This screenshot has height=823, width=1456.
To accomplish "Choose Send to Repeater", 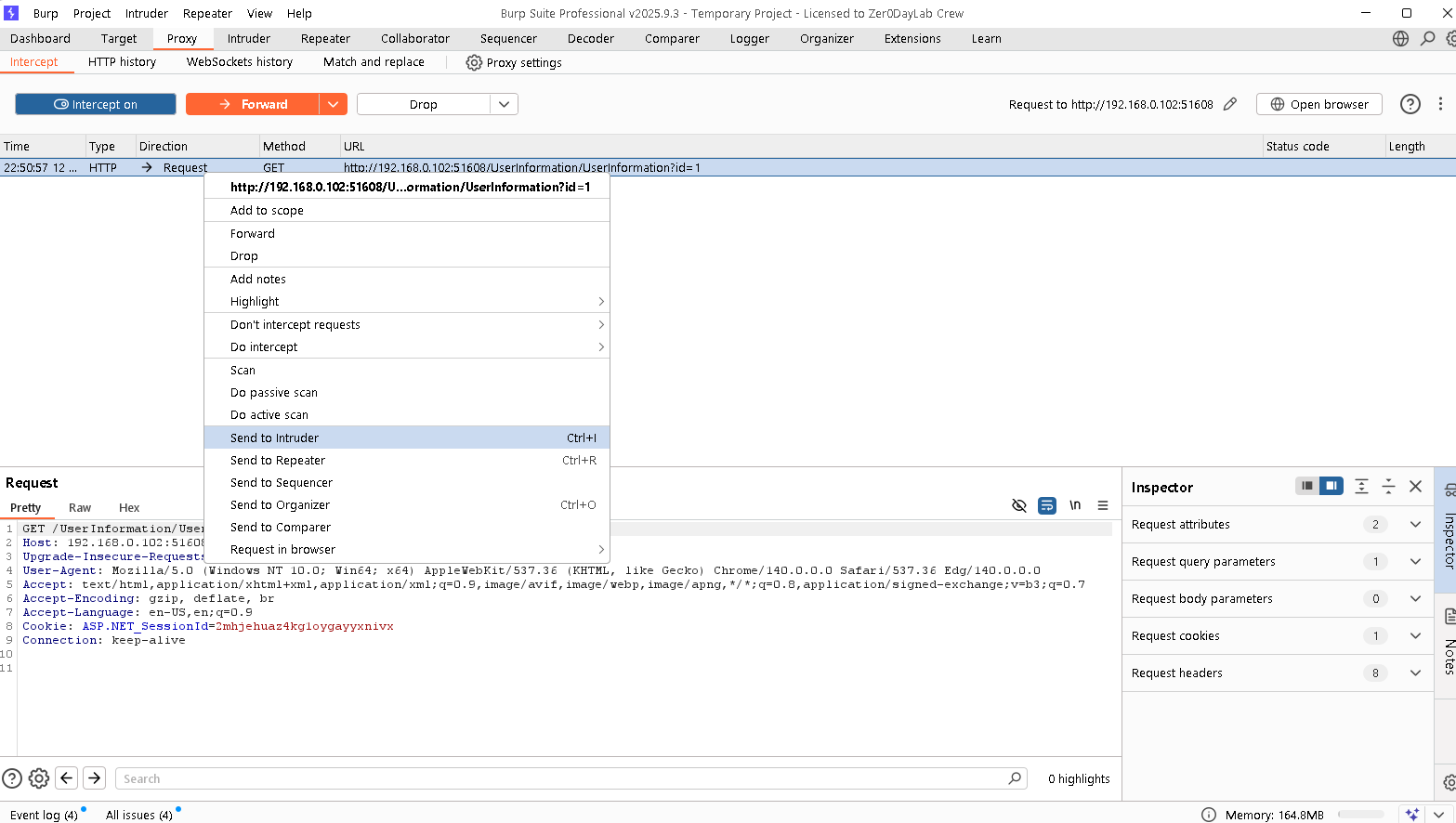I will 407,461.
